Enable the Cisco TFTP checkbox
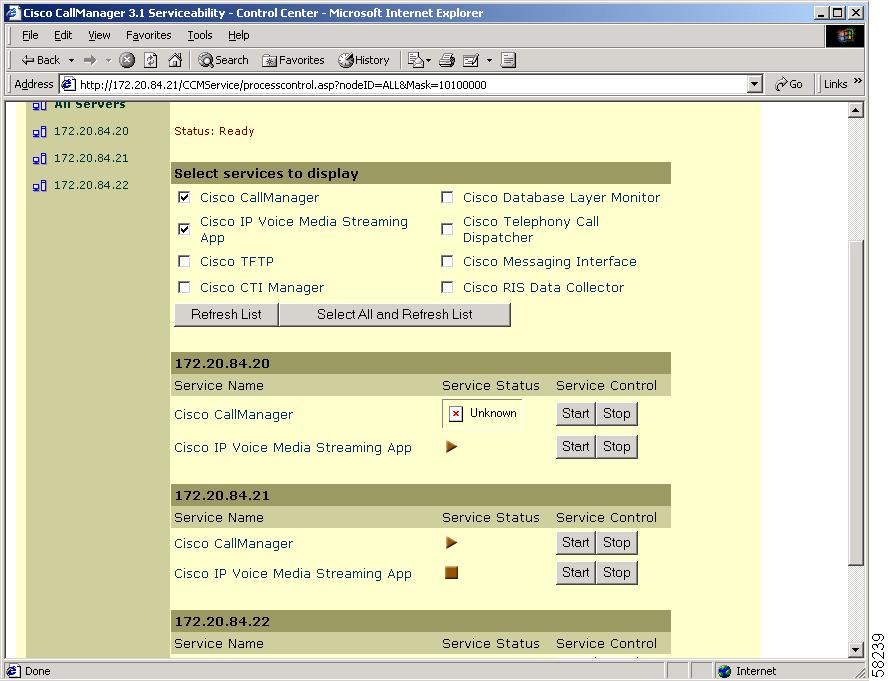This screenshot has height=681, width=888. (184, 261)
